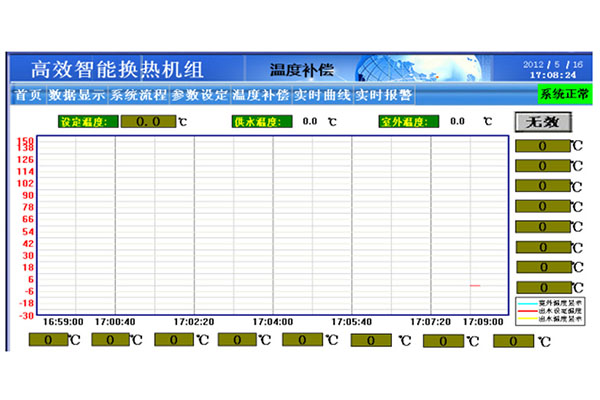
Task: Click the green 系统正常 status indicator
Action: pyautogui.click(x=565, y=94)
